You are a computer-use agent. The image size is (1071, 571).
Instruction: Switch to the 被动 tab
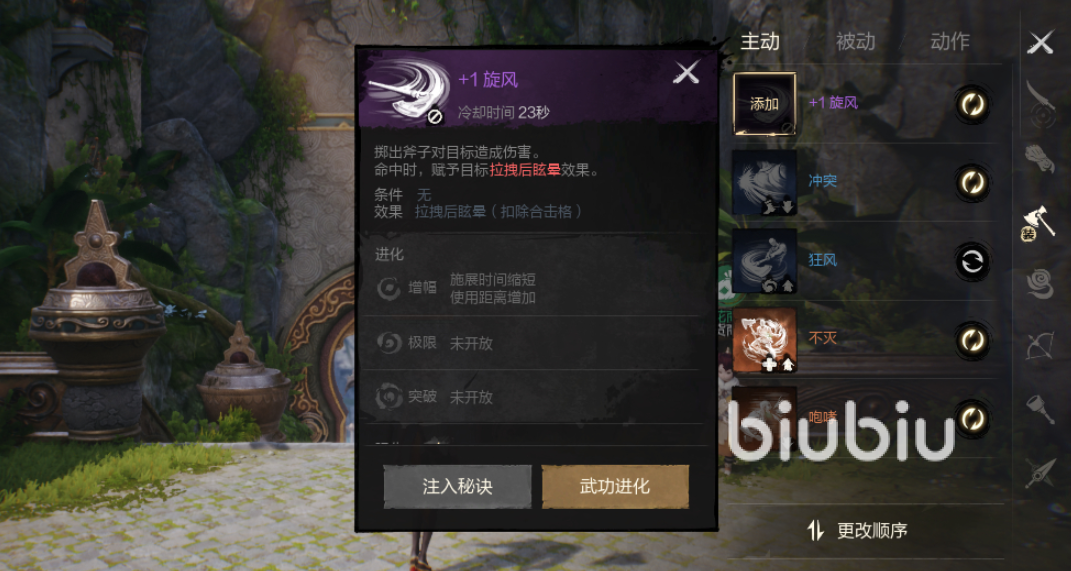855,42
